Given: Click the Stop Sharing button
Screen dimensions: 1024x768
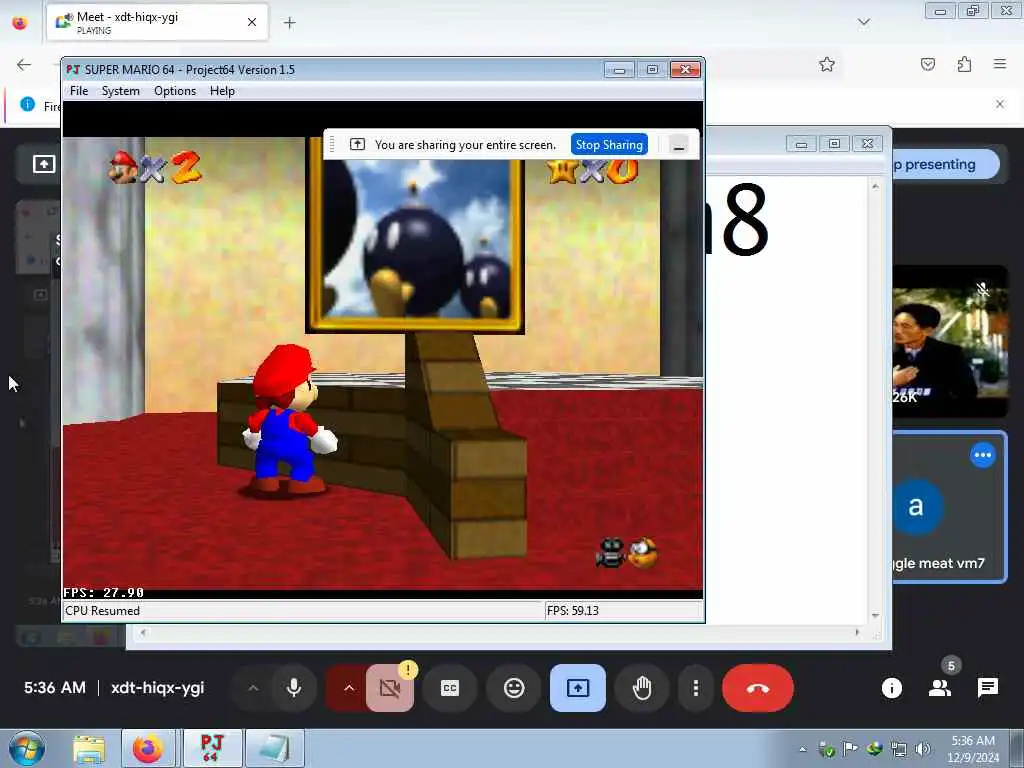Looking at the screenshot, I should point(609,144).
